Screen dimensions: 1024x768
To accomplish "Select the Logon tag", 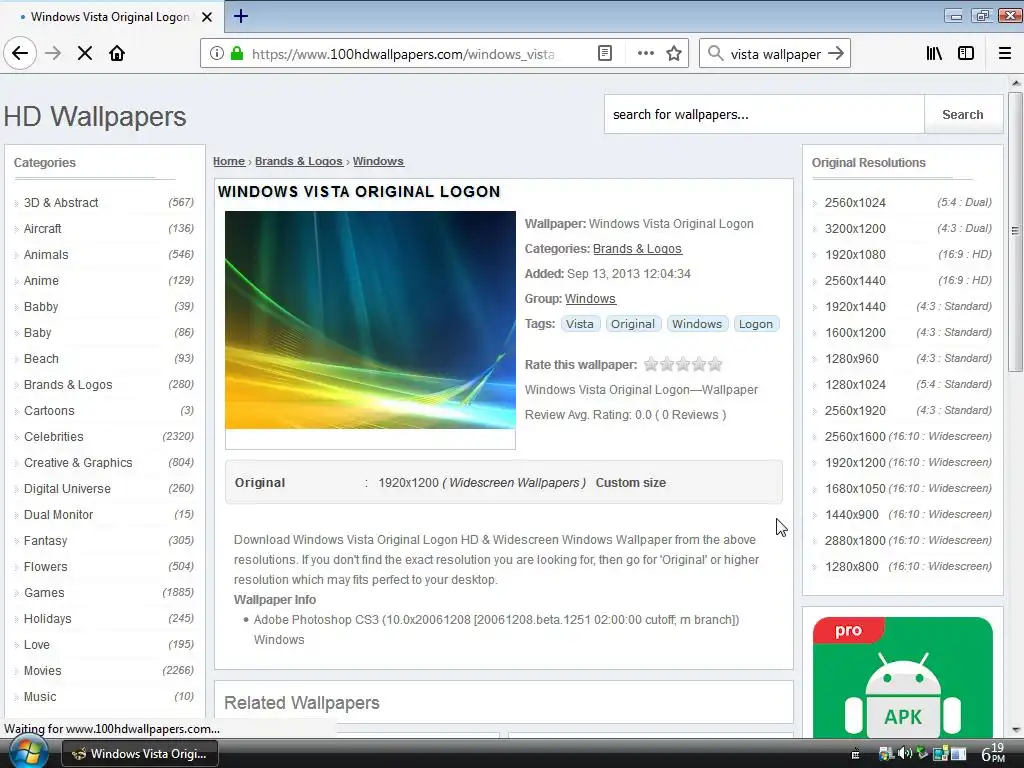I will 756,324.
